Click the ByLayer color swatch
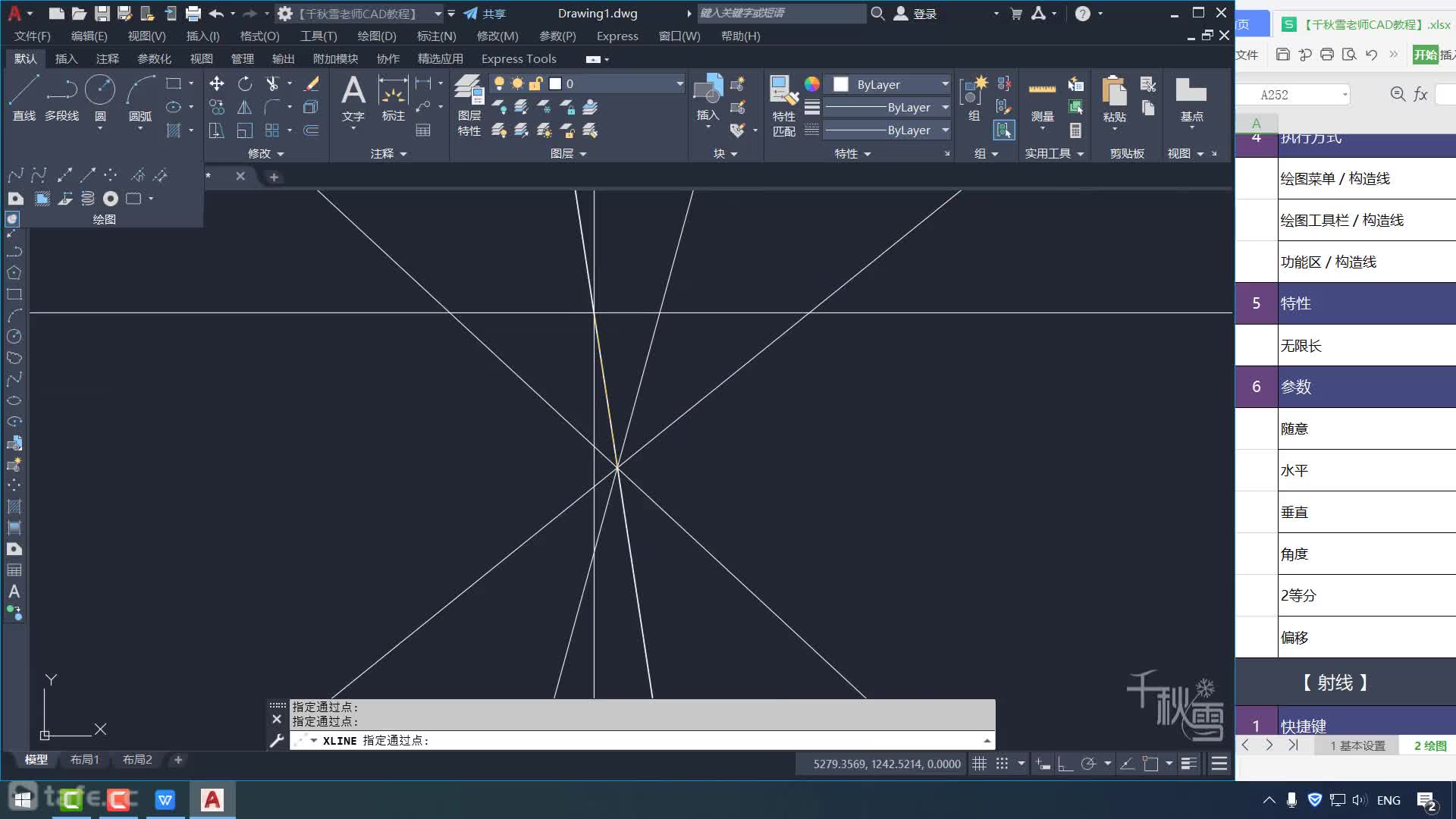Screen dimensions: 1456x819 tap(841, 84)
